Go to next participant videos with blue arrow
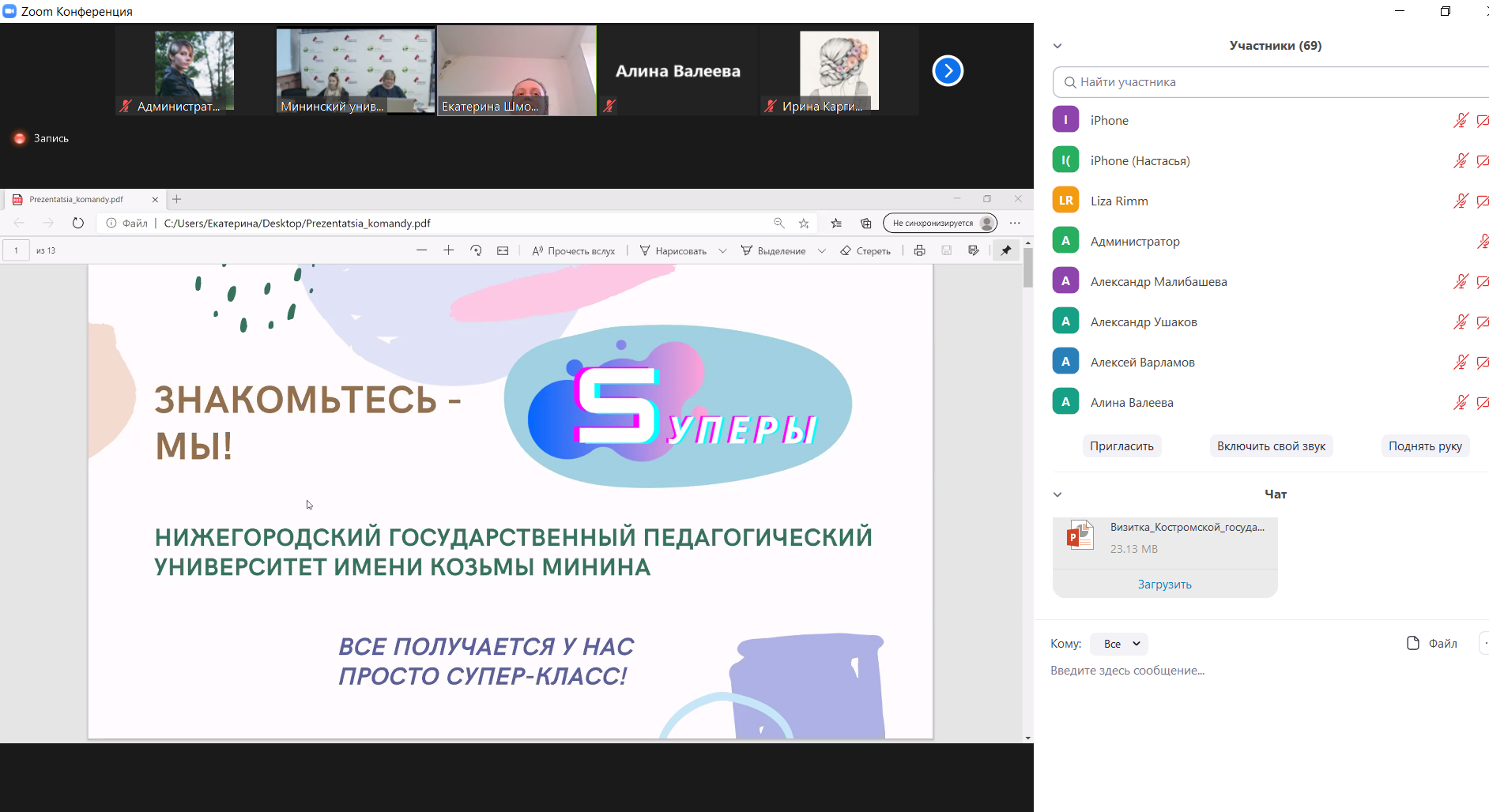 pos(948,71)
